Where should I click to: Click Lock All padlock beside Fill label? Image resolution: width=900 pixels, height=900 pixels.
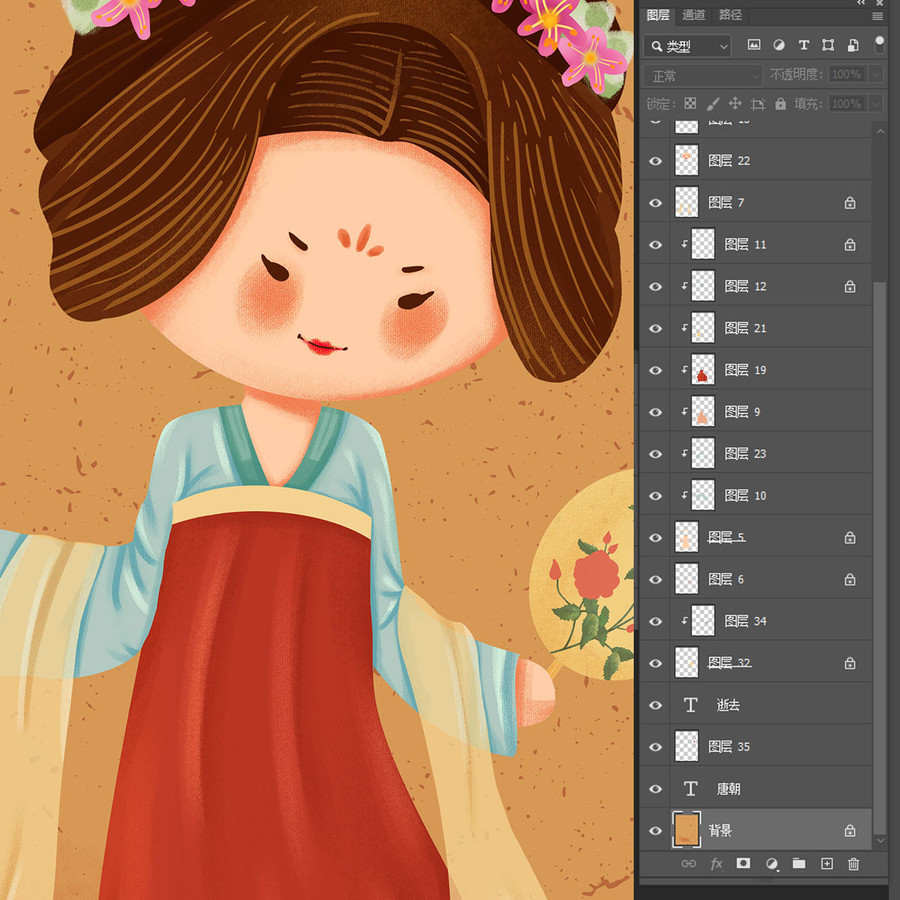click(x=780, y=103)
